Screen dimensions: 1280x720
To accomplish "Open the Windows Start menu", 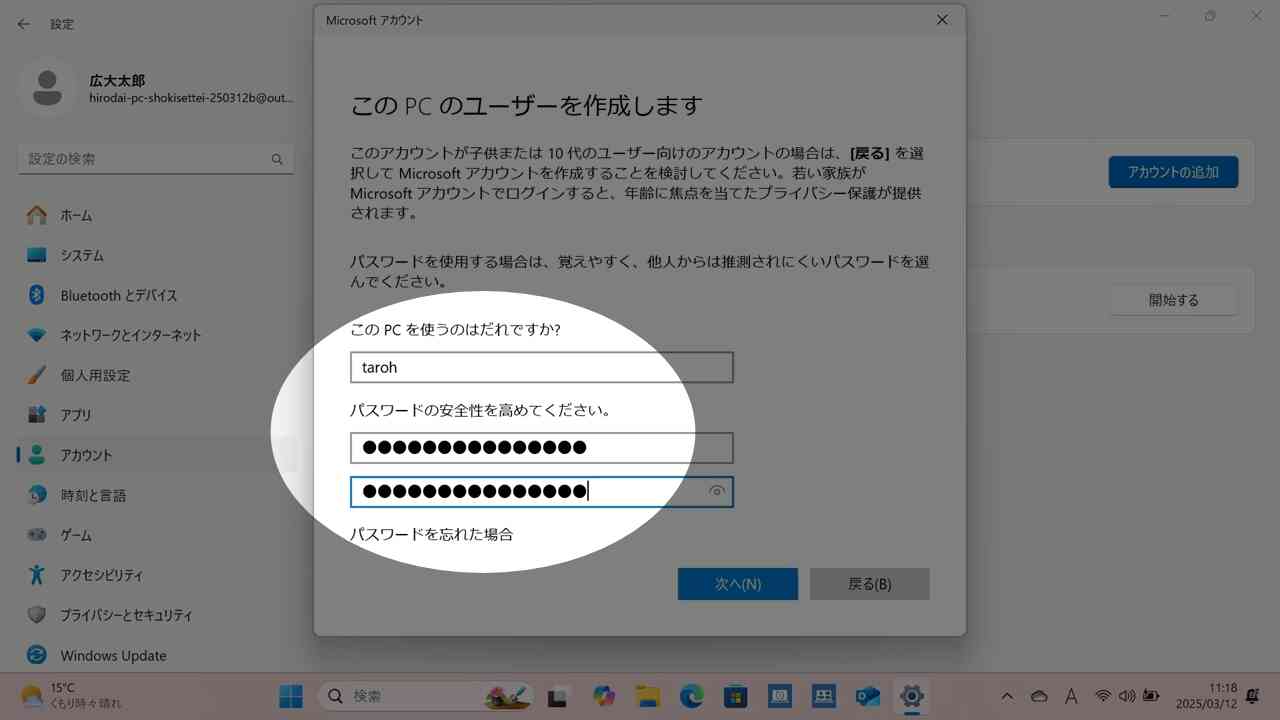I will [292, 696].
